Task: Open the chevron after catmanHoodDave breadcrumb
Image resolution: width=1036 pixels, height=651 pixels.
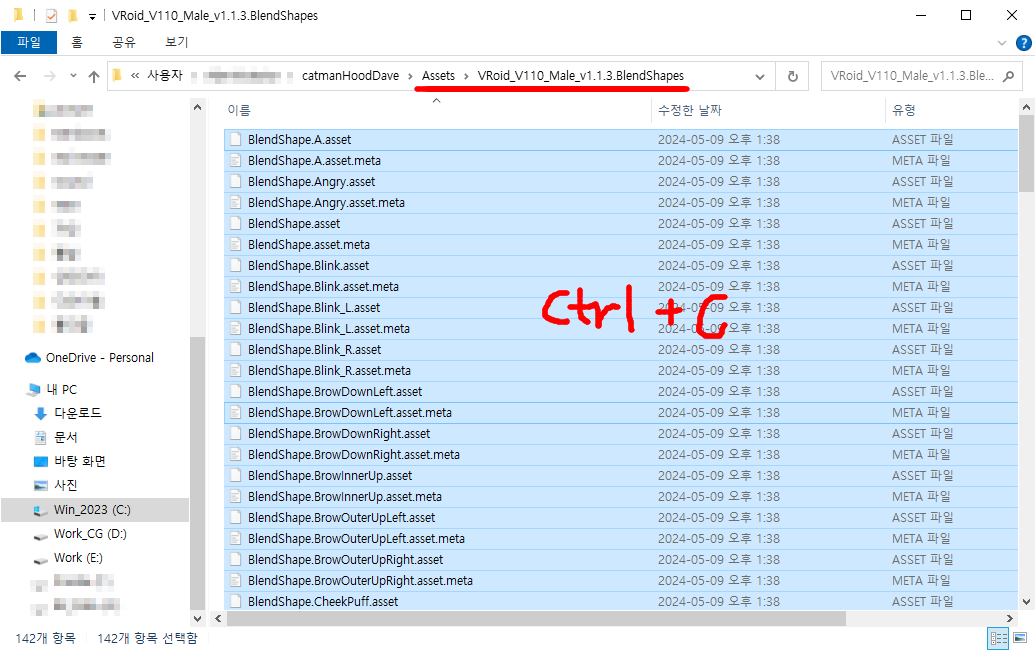Action: [x=410, y=76]
